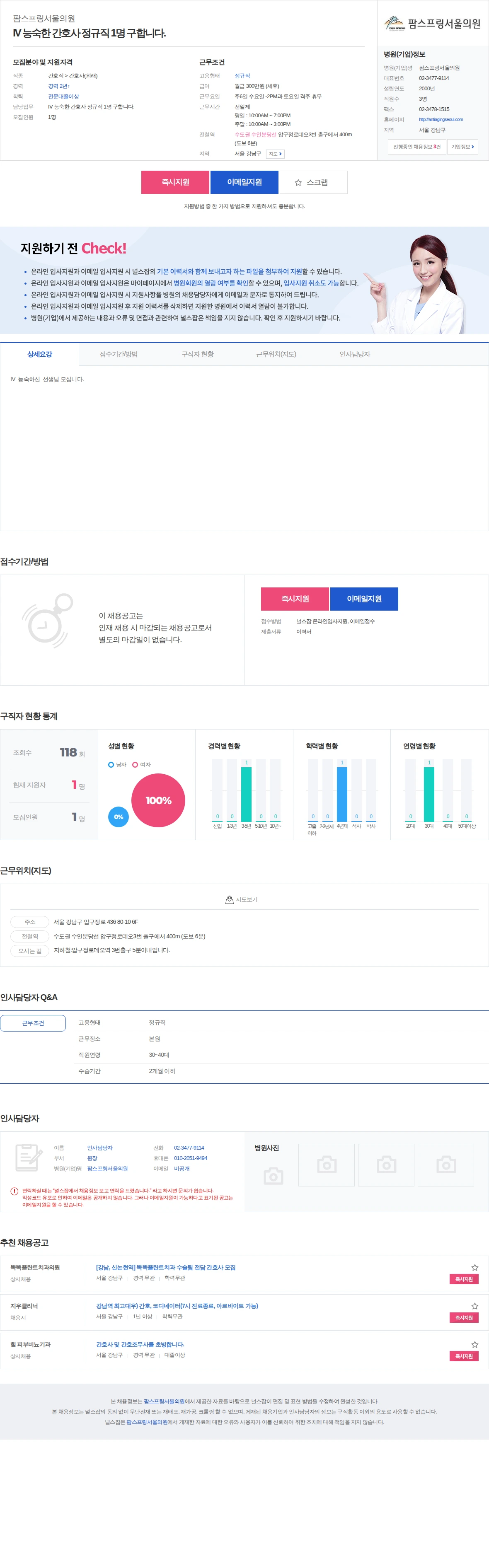
Task: Click the 인사담당자 name link
Action: click(x=100, y=1148)
